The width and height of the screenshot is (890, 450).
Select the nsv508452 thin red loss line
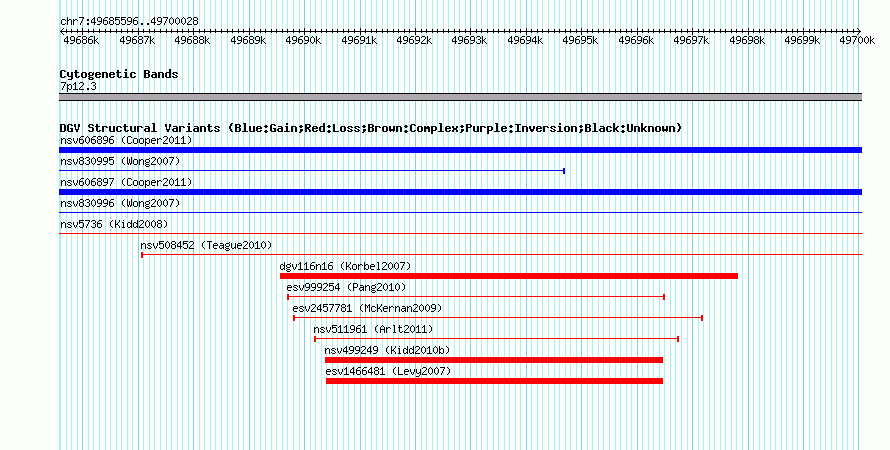pyautogui.click(x=502, y=255)
